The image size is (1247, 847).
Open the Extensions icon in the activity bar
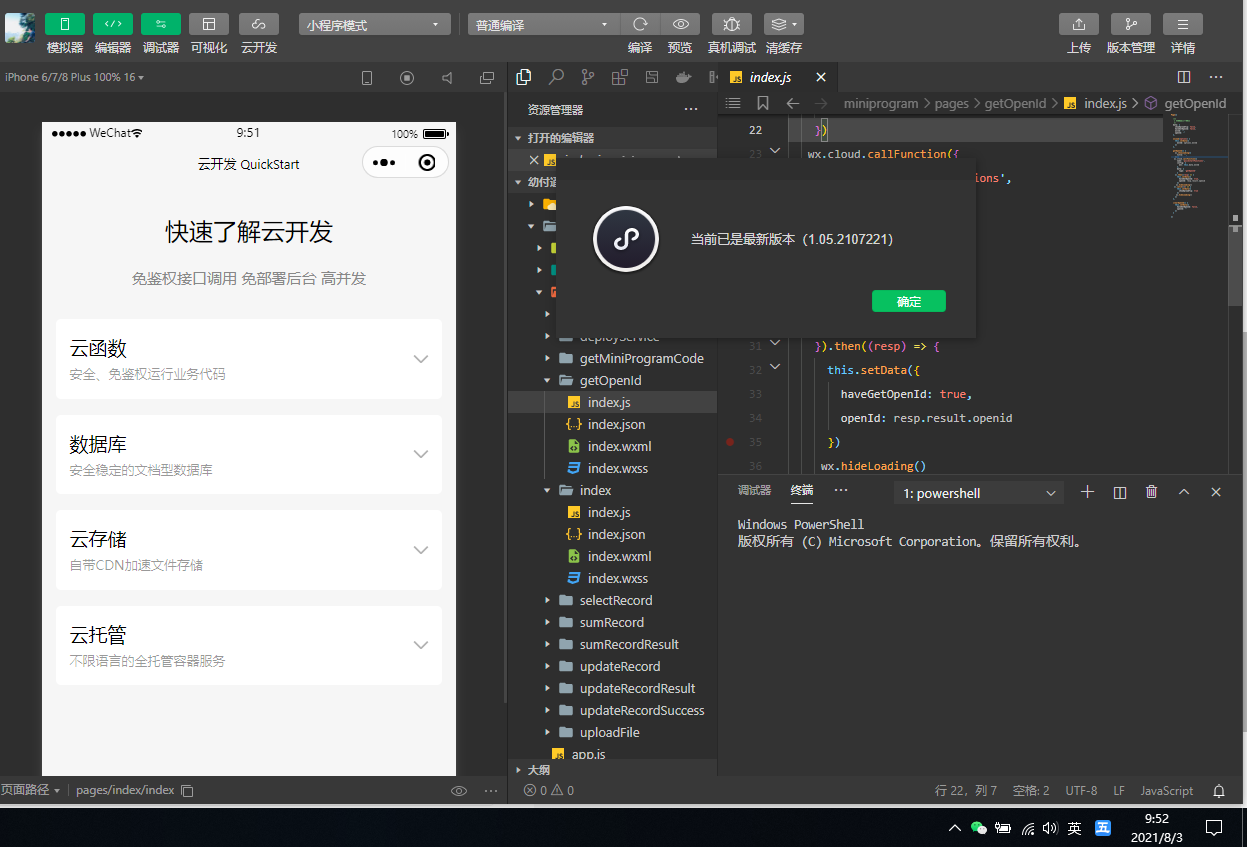tap(620, 76)
